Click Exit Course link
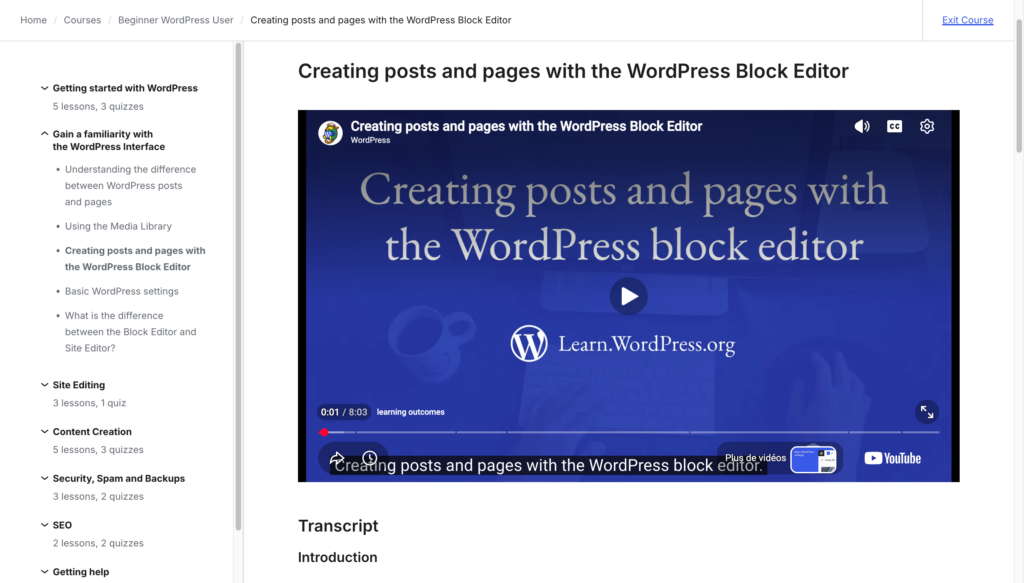1024x583 pixels. click(967, 20)
